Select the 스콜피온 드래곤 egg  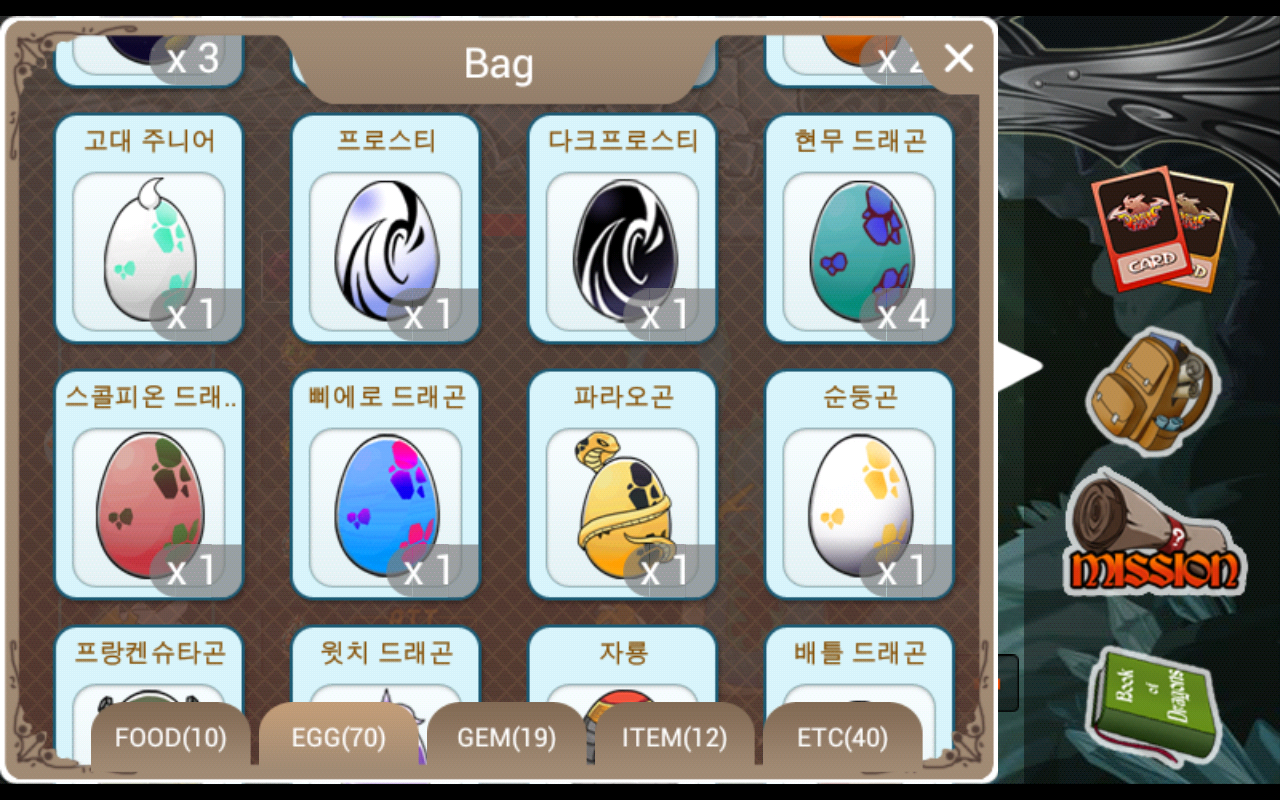pos(149,485)
